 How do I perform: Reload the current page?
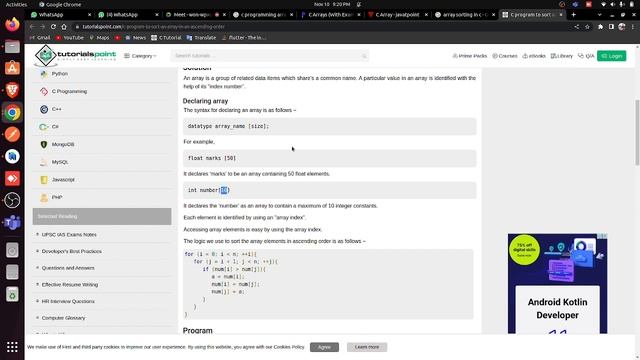53,27
